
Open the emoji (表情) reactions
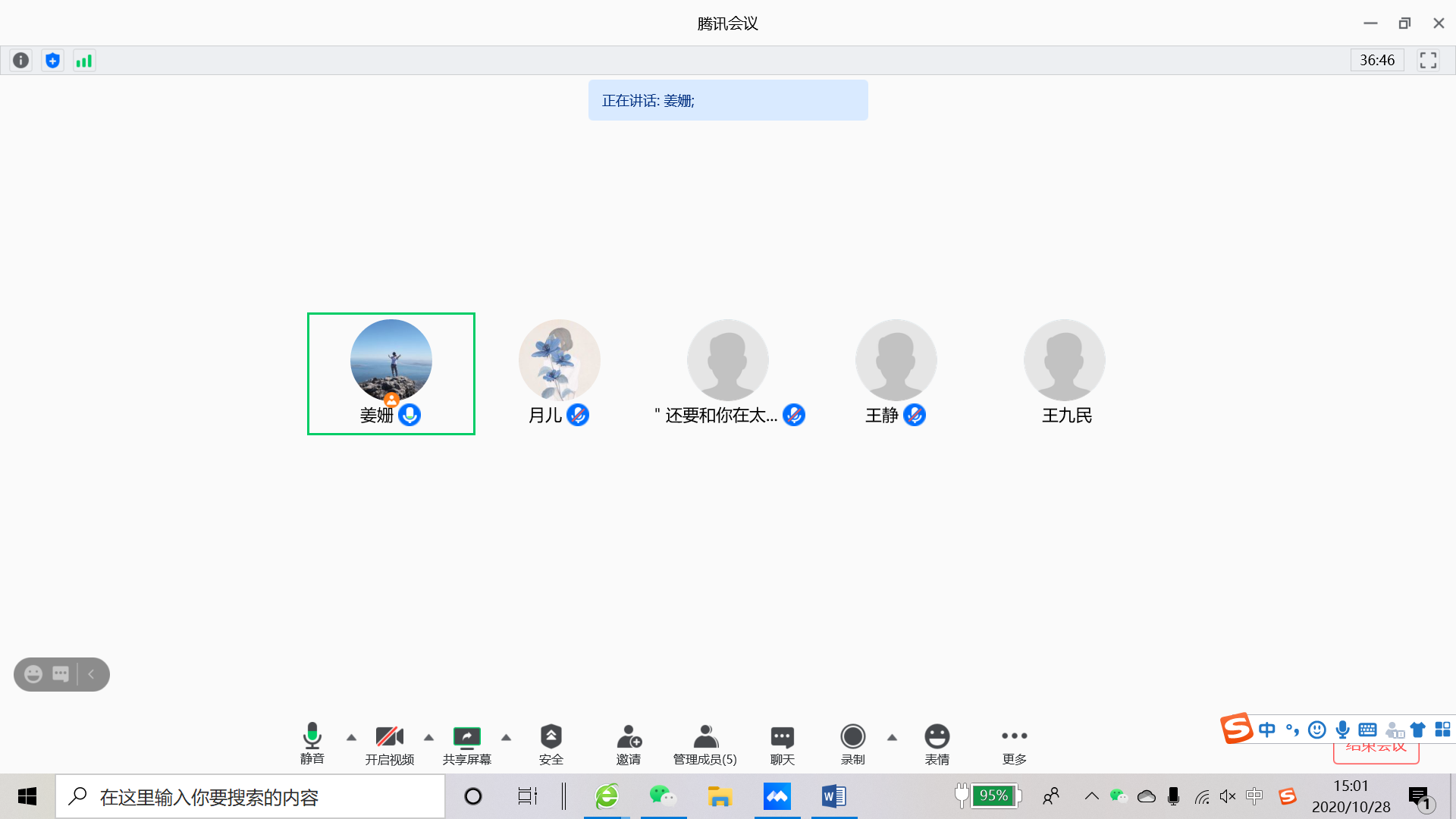pyautogui.click(x=937, y=744)
